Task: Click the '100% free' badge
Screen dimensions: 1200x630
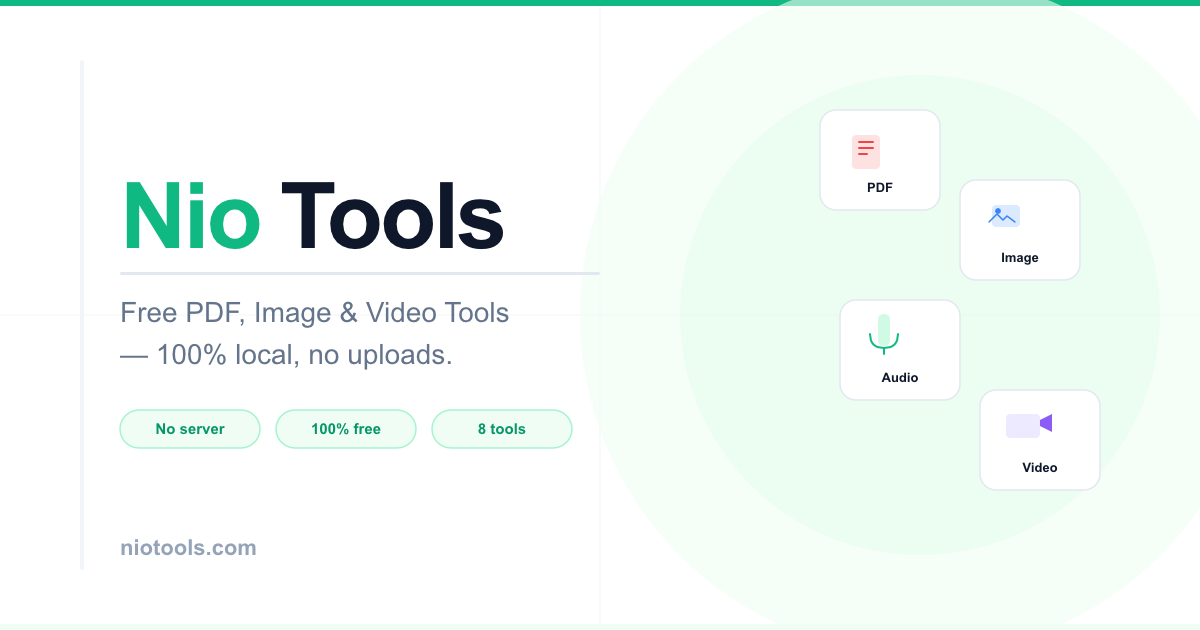Action: (346, 428)
